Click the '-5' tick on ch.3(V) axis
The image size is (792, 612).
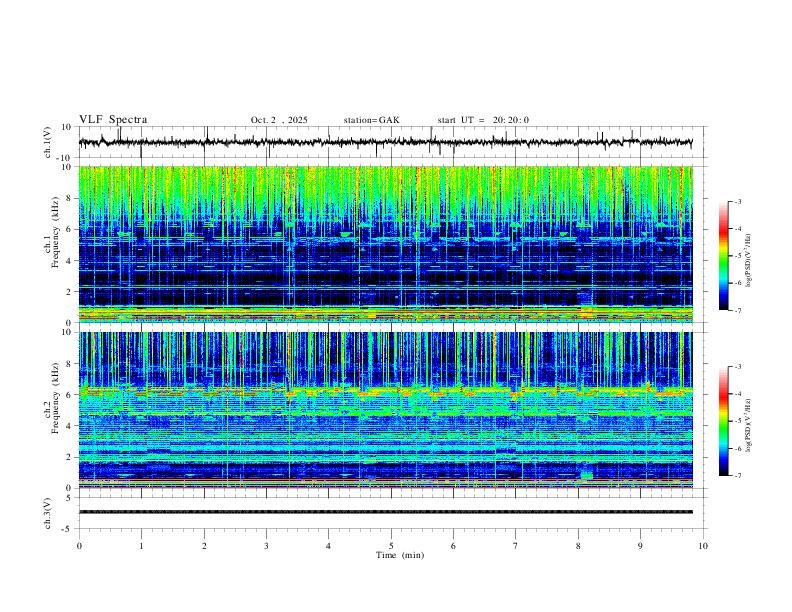tap(67, 529)
